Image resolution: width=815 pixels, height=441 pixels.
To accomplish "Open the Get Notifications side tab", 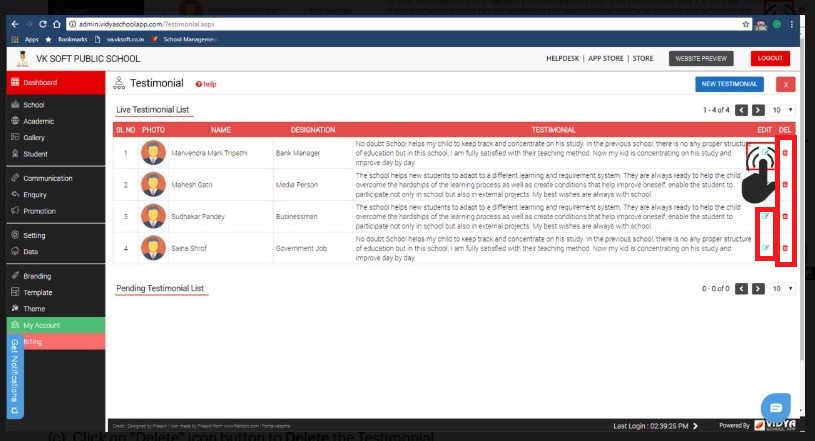I will (15, 377).
